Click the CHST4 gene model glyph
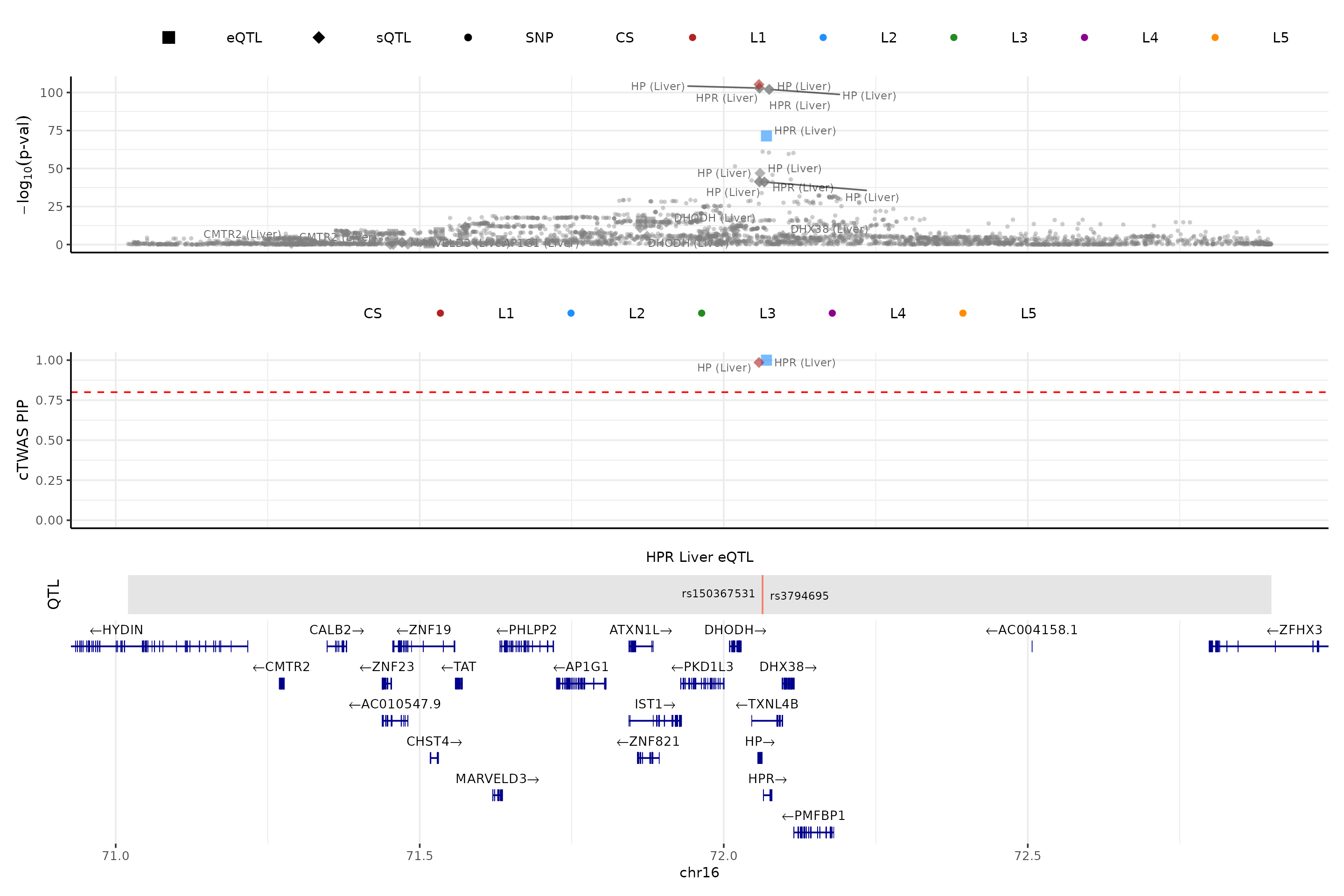1344x896 pixels. 434,758
